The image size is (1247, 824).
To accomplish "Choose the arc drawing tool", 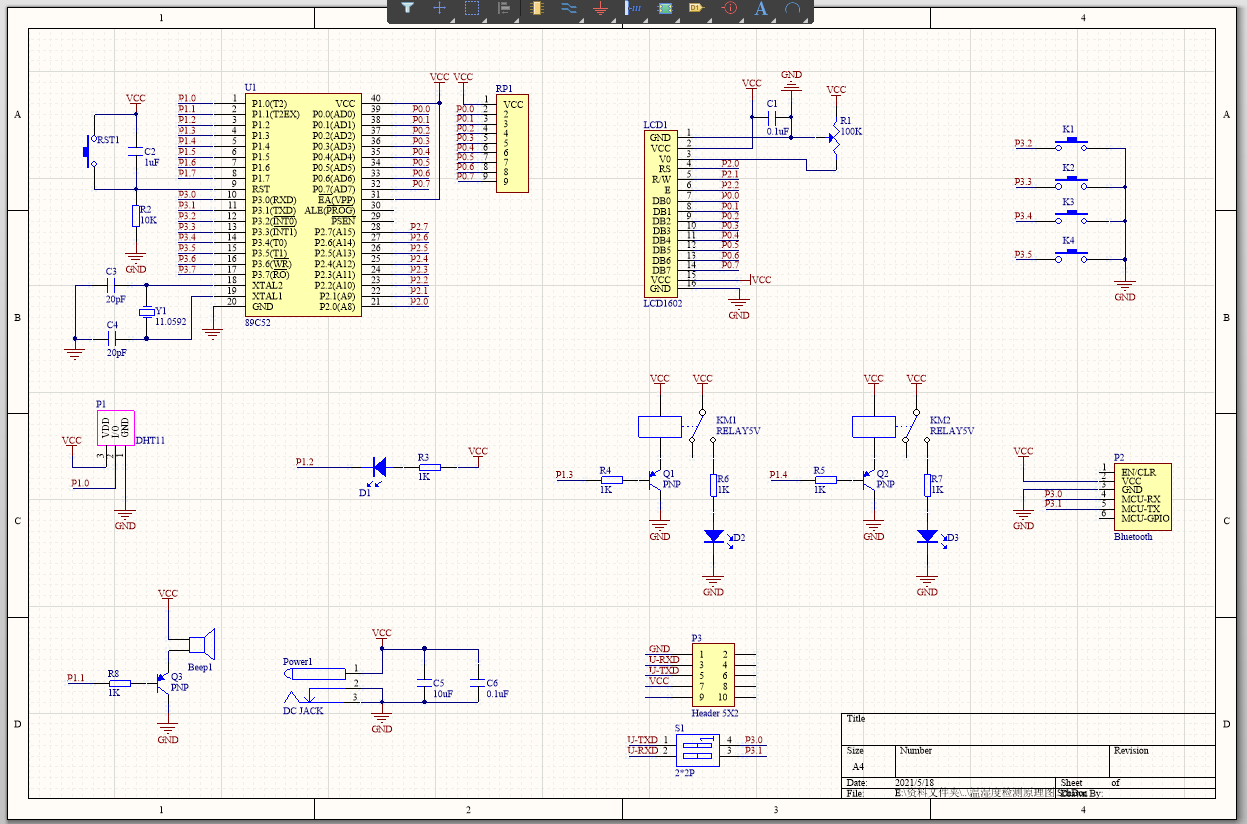I will [x=793, y=8].
